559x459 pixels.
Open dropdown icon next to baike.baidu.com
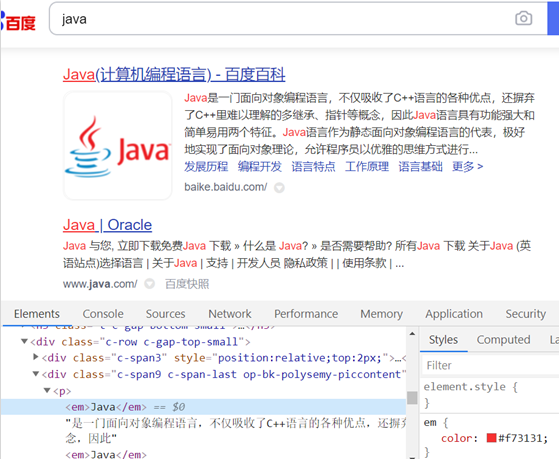pos(279,188)
